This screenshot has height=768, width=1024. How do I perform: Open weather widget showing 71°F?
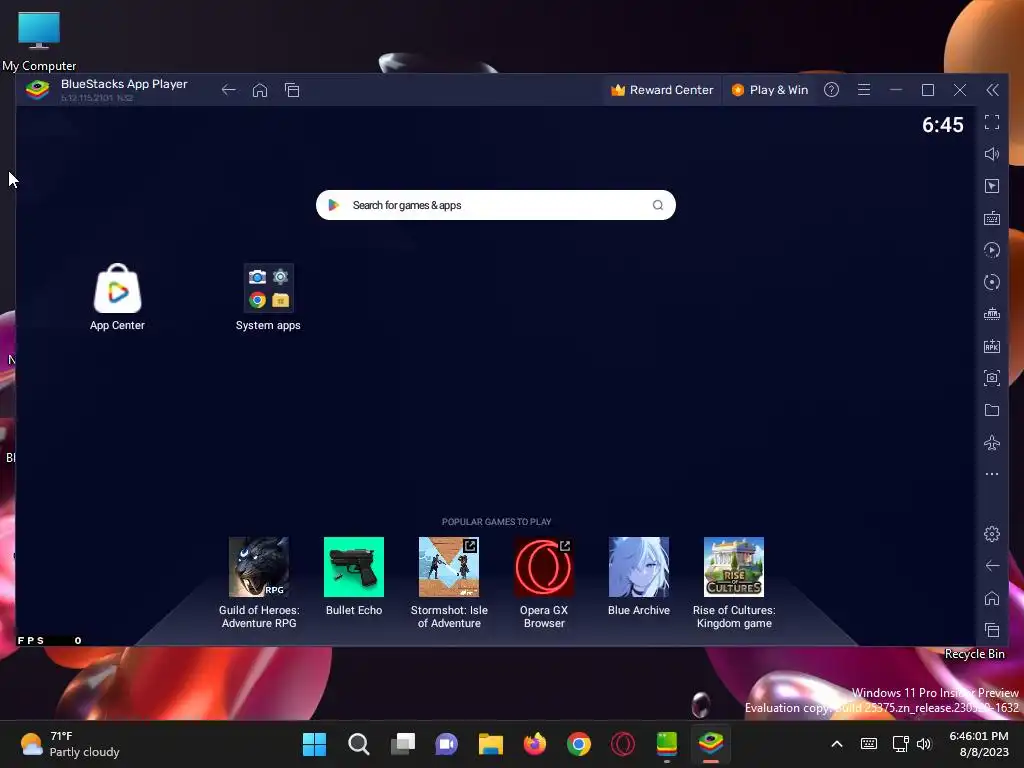pos(70,744)
